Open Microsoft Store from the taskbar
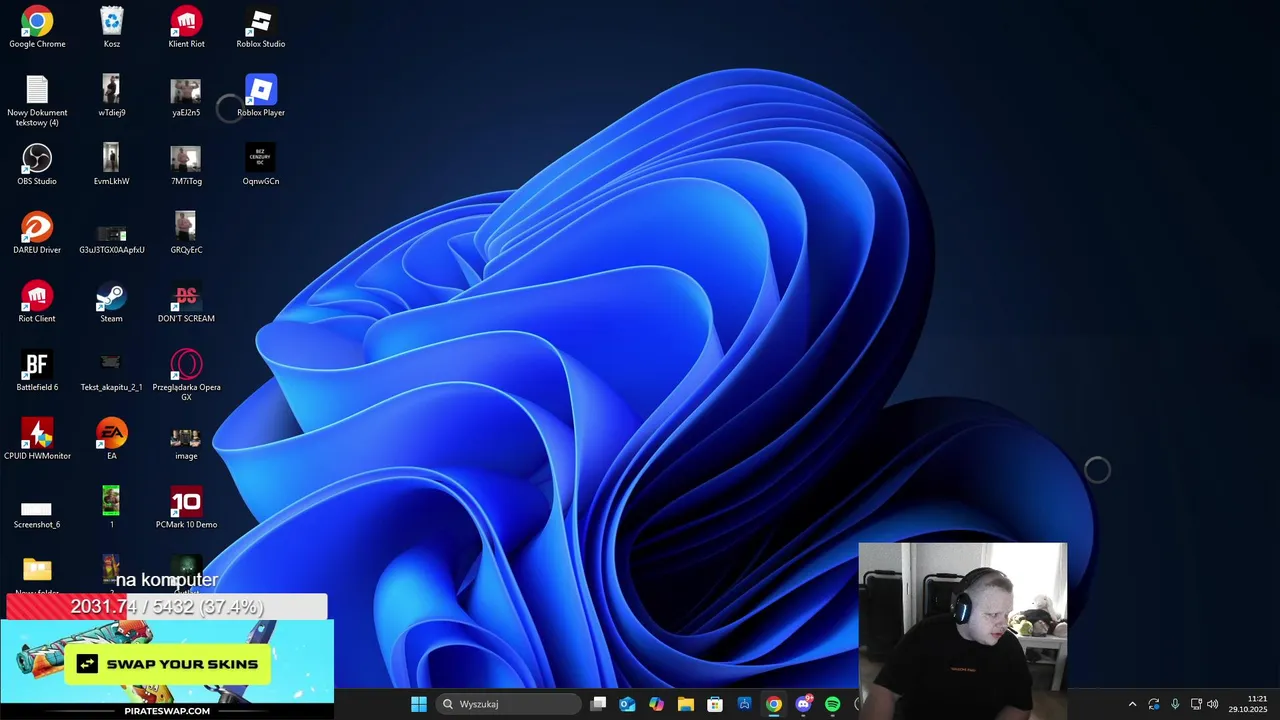The width and height of the screenshot is (1280, 720). 715,704
